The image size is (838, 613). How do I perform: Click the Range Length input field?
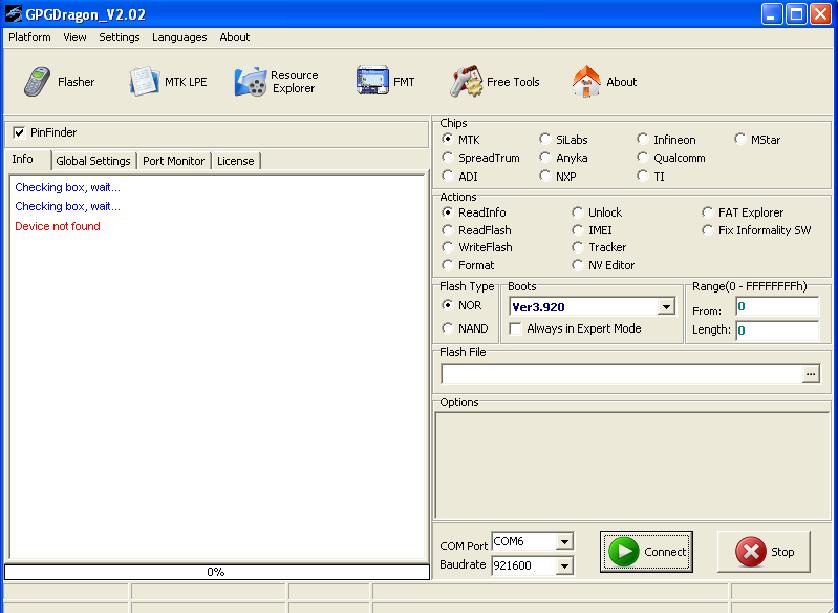[777, 331]
